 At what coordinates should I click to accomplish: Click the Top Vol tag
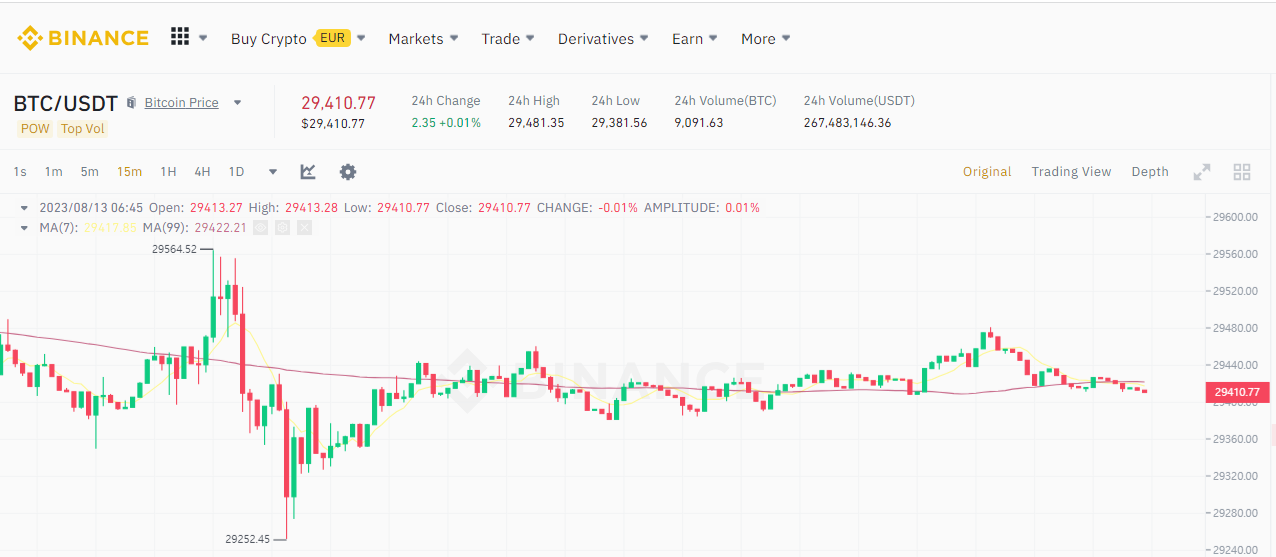coord(83,129)
